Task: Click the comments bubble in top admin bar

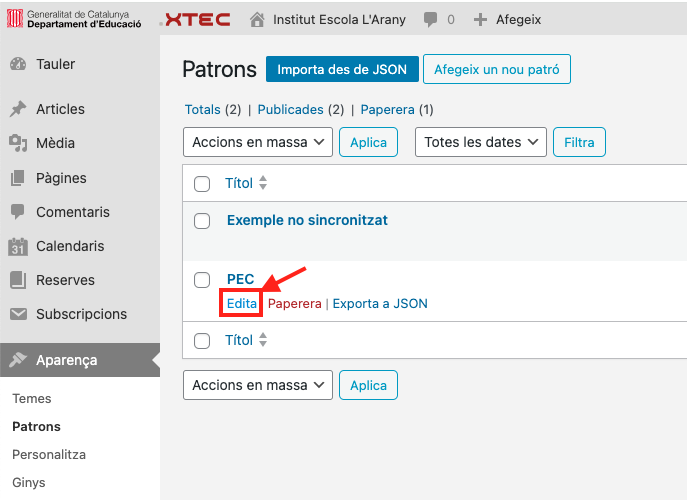Action: pos(430,19)
